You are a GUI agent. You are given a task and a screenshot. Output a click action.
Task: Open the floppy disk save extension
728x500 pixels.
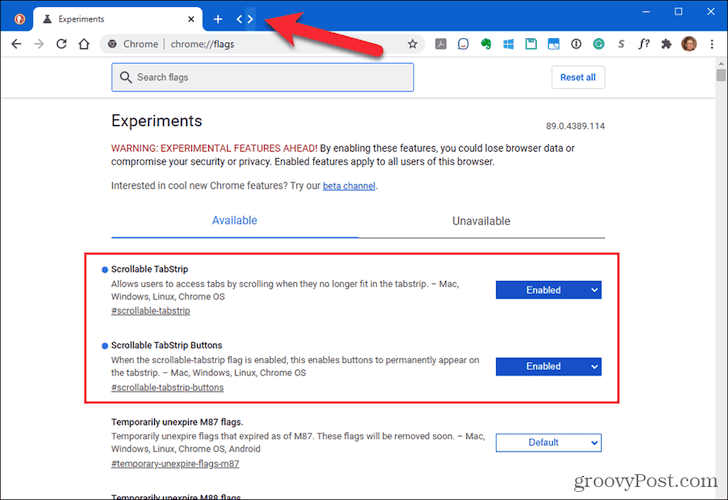(531, 44)
